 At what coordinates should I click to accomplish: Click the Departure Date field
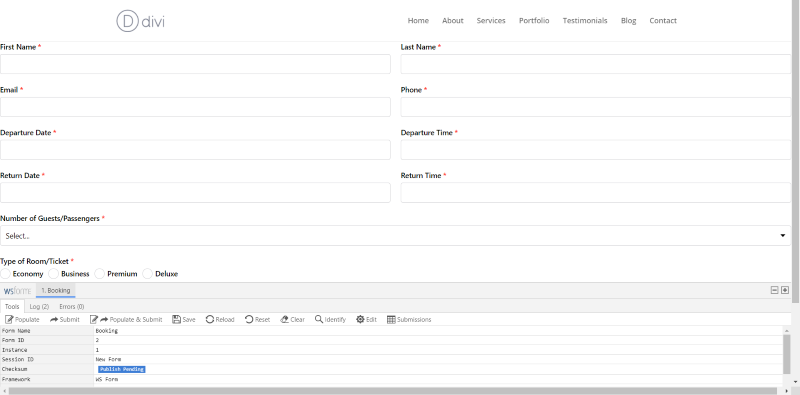[x=195, y=150]
